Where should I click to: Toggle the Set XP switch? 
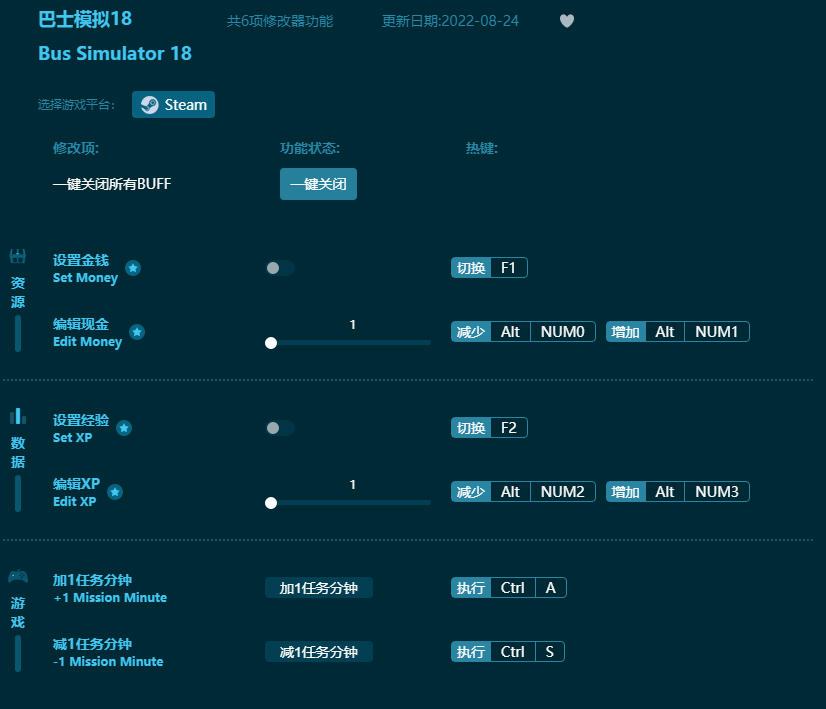280,428
